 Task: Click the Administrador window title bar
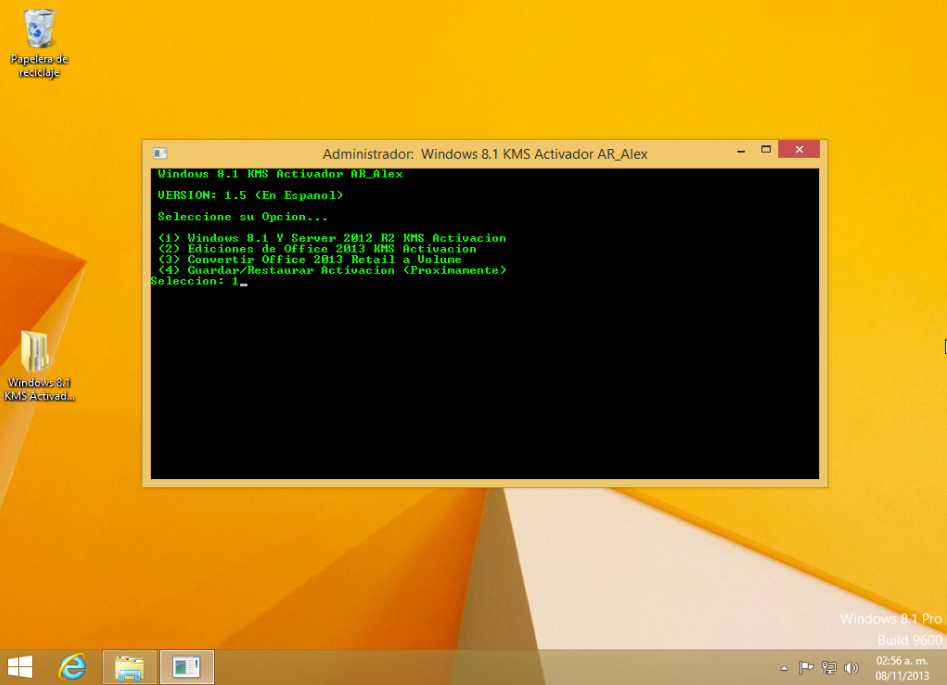pyautogui.click(x=485, y=154)
